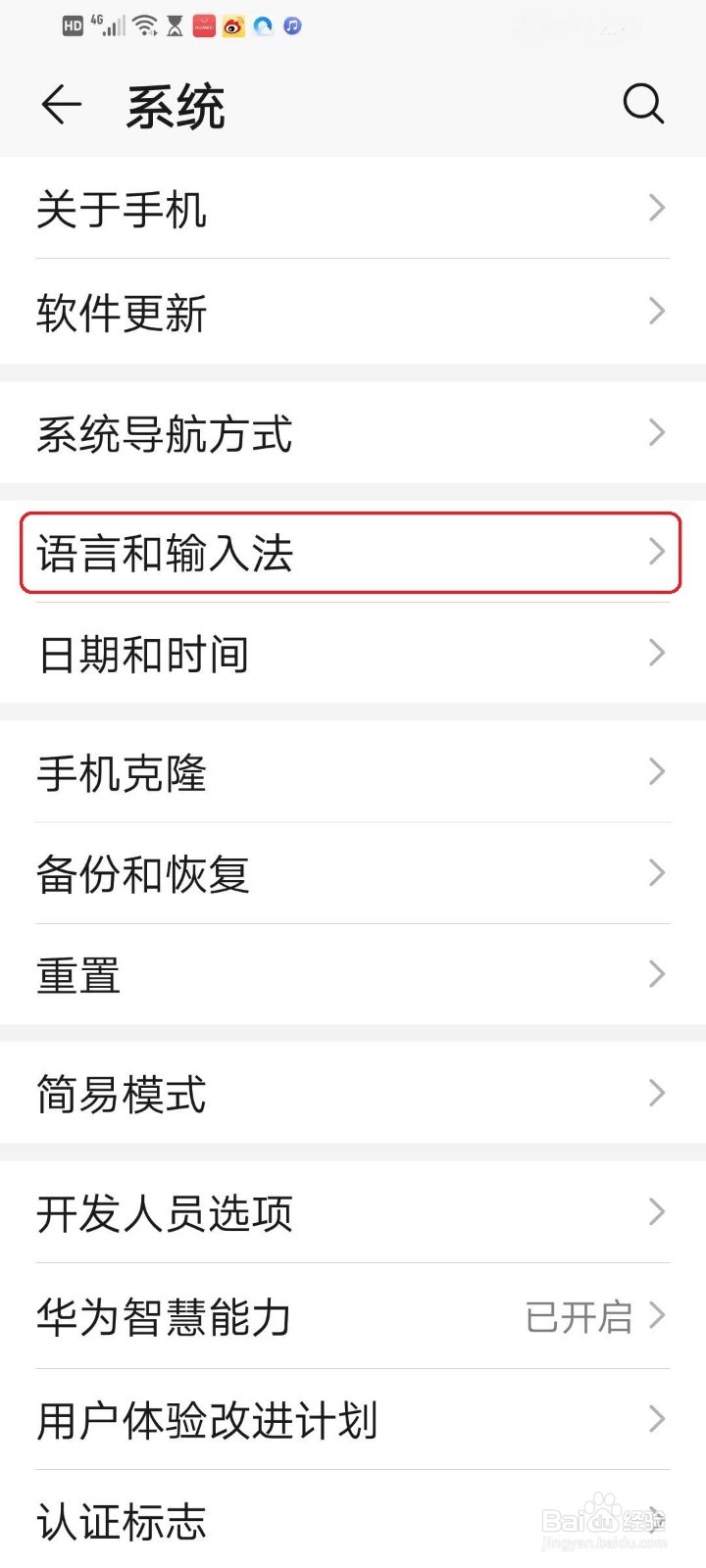
Task: Open 手机克隆 option
Action: coord(353,772)
